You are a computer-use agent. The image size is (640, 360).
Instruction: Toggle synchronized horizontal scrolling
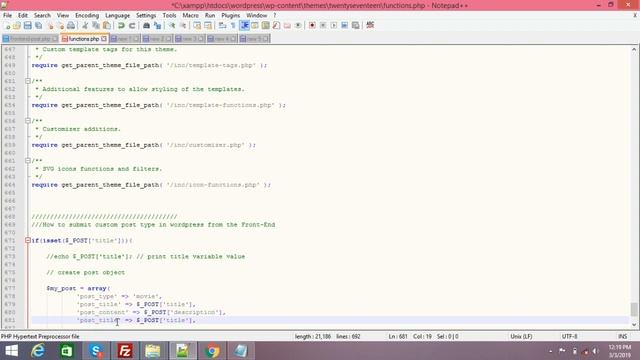point(208,26)
